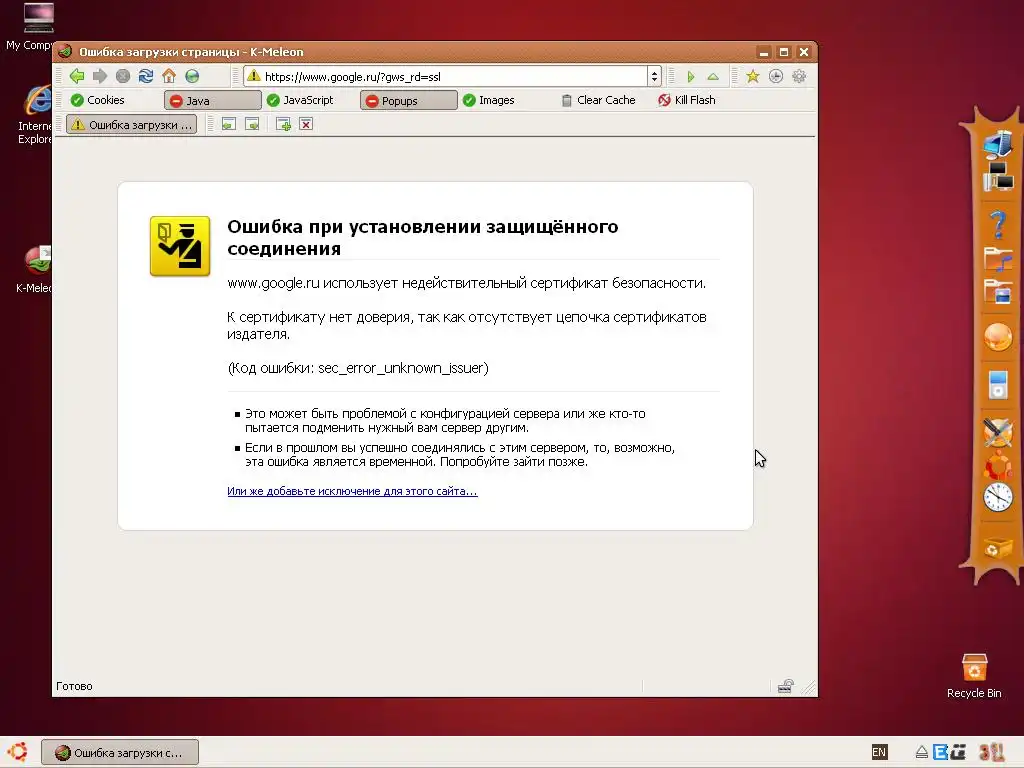
Task: Click K-Meleon taskbar window button
Action: (120, 752)
